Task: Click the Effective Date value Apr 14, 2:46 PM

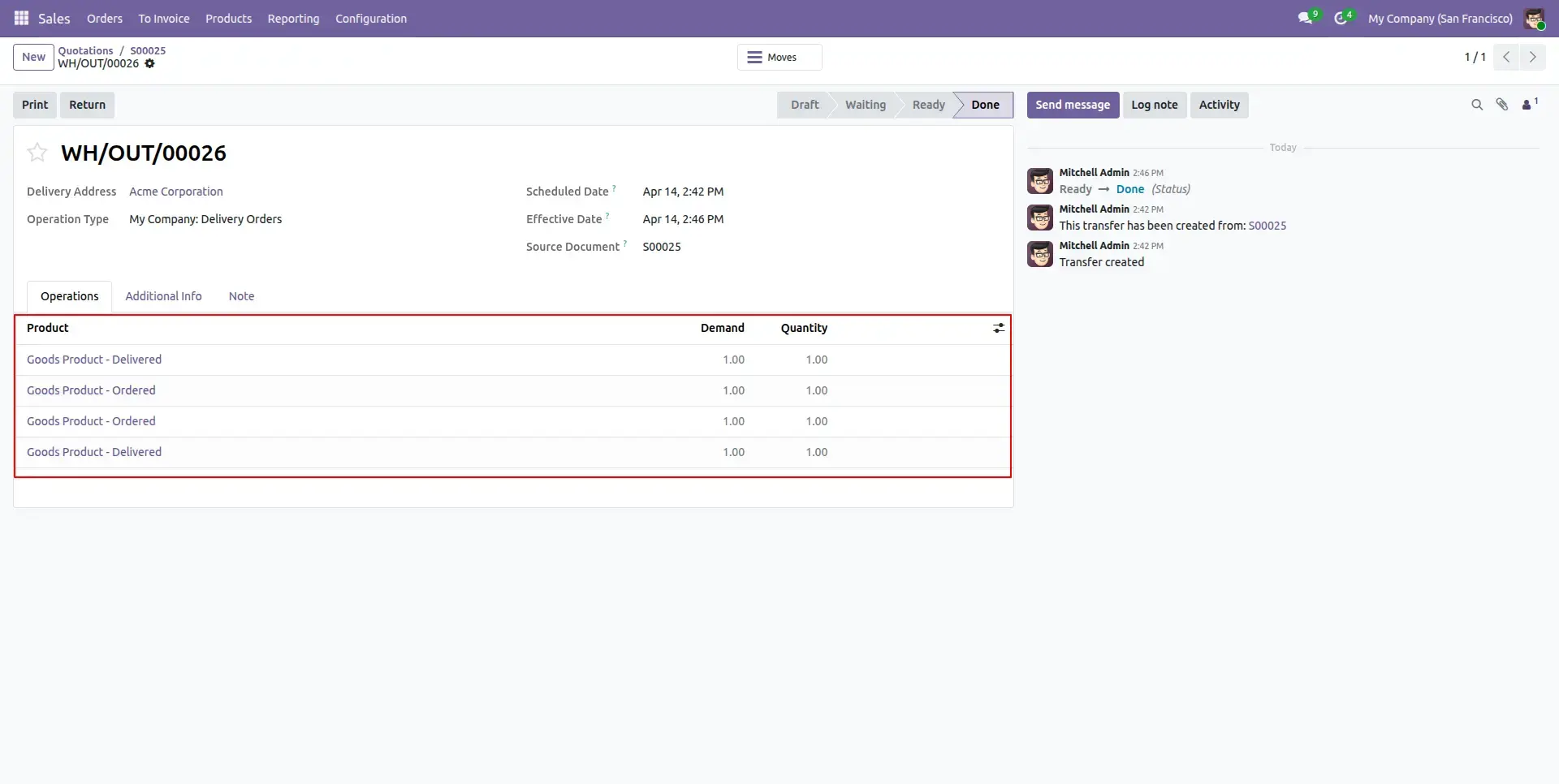Action: click(683, 219)
